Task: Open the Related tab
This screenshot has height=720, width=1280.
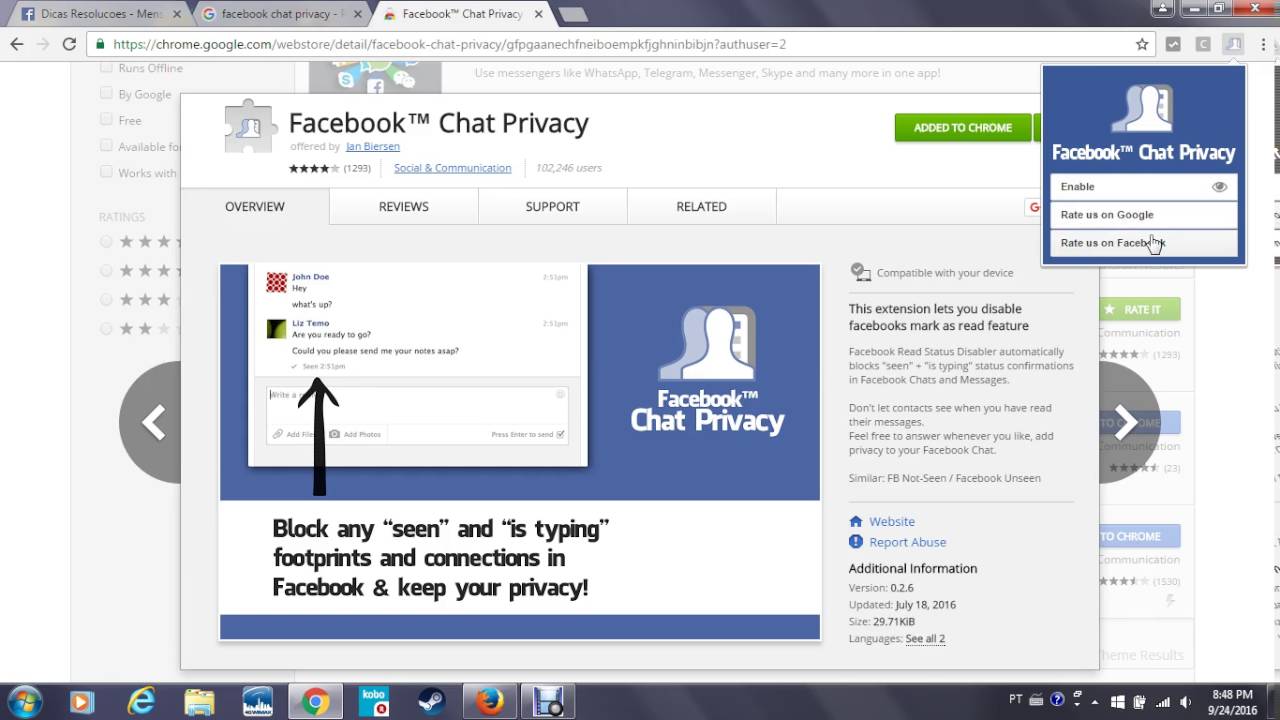Action: point(702,207)
